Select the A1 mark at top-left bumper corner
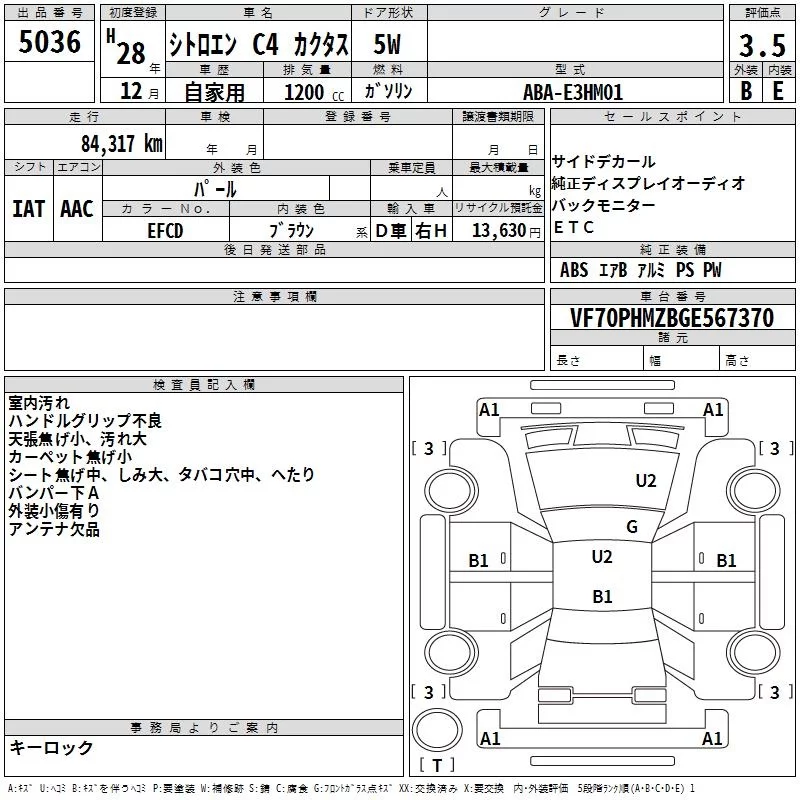The height and width of the screenshot is (800, 800). point(489,410)
